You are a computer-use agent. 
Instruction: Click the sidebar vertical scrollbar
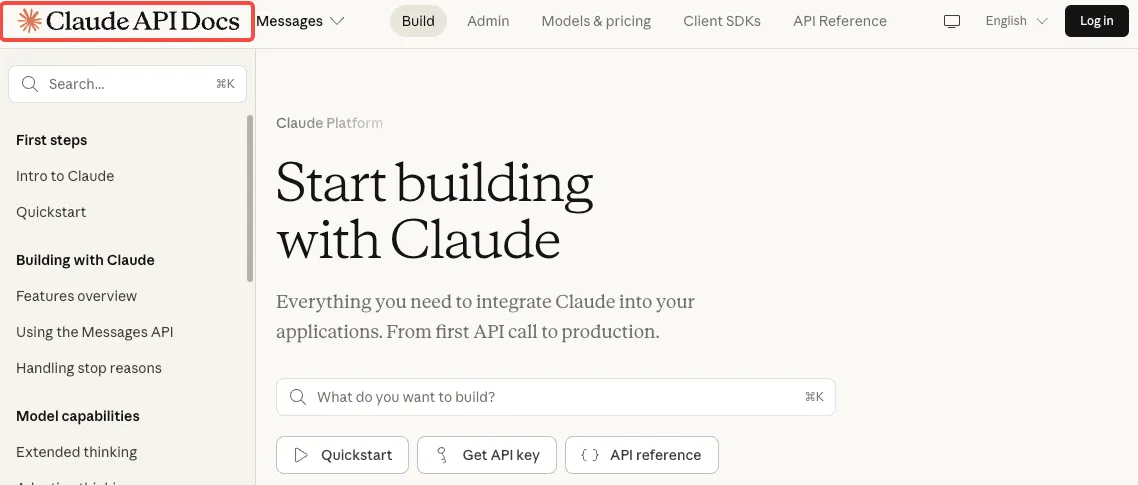(x=250, y=198)
